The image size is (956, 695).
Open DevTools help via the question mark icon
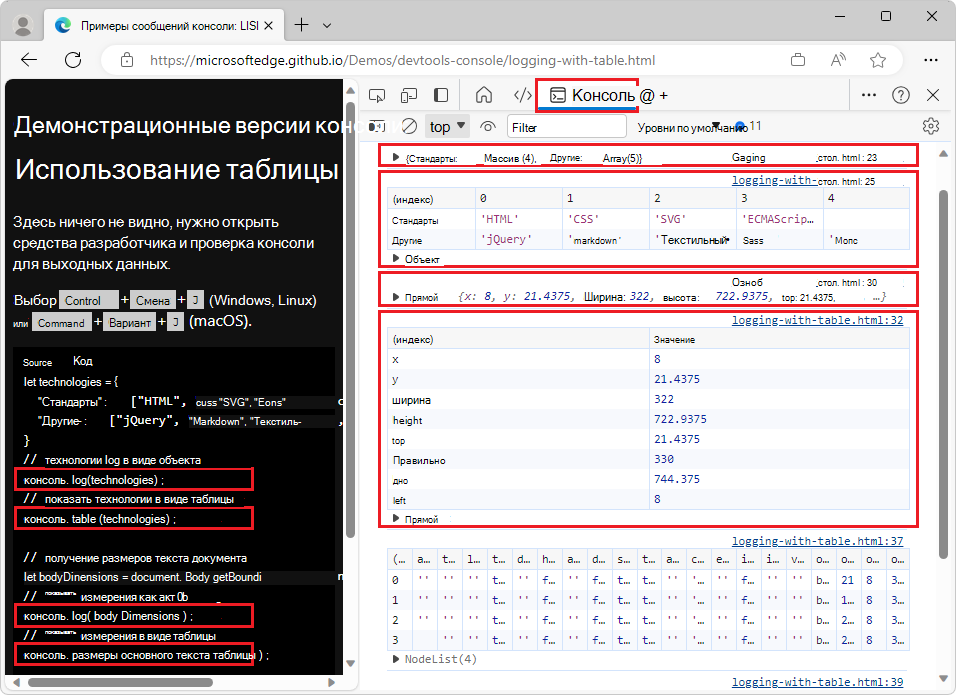[x=901, y=94]
